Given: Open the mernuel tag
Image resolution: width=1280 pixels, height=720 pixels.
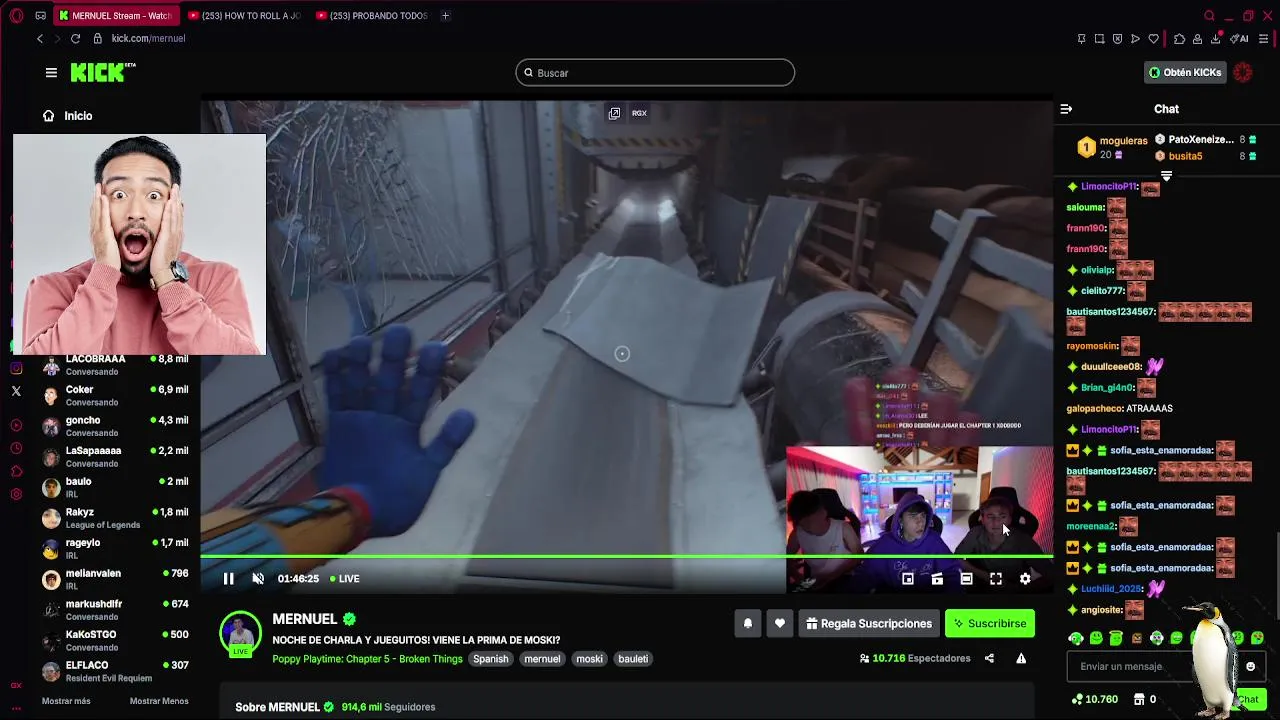Looking at the screenshot, I should coord(542,659).
